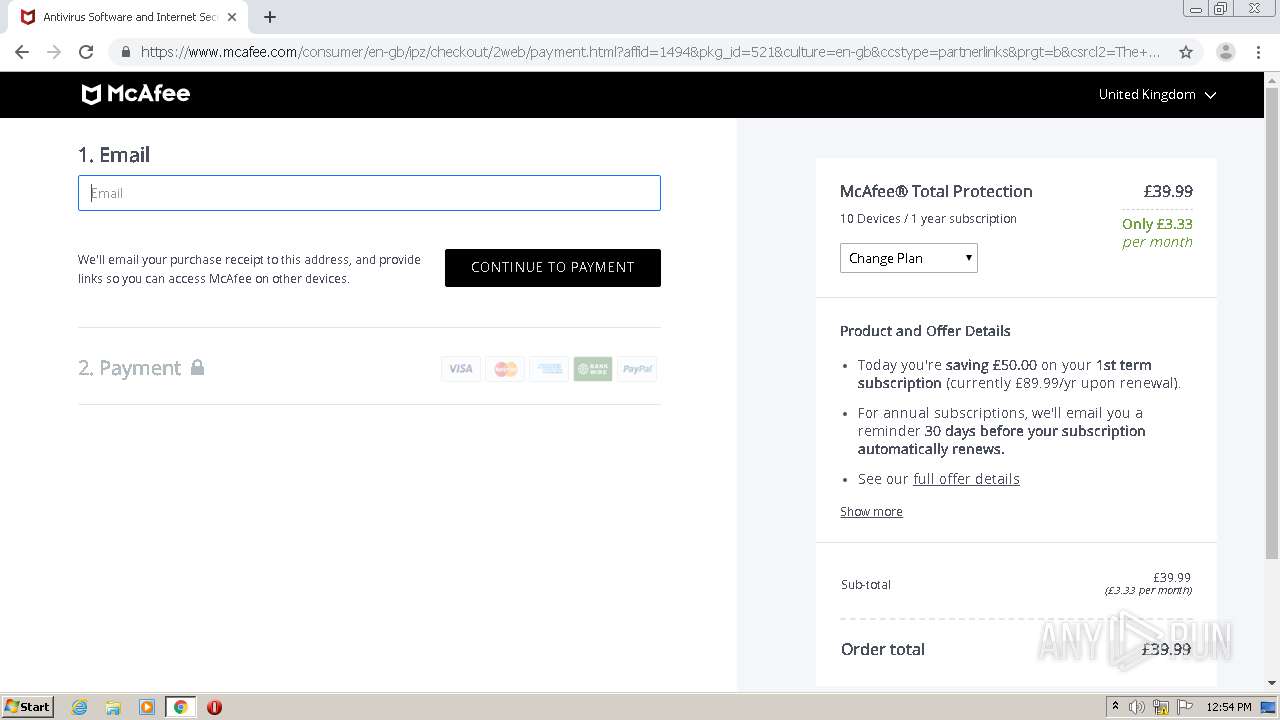1280x720 pixels.
Task: Focus the Email input field
Action: point(369,193)
